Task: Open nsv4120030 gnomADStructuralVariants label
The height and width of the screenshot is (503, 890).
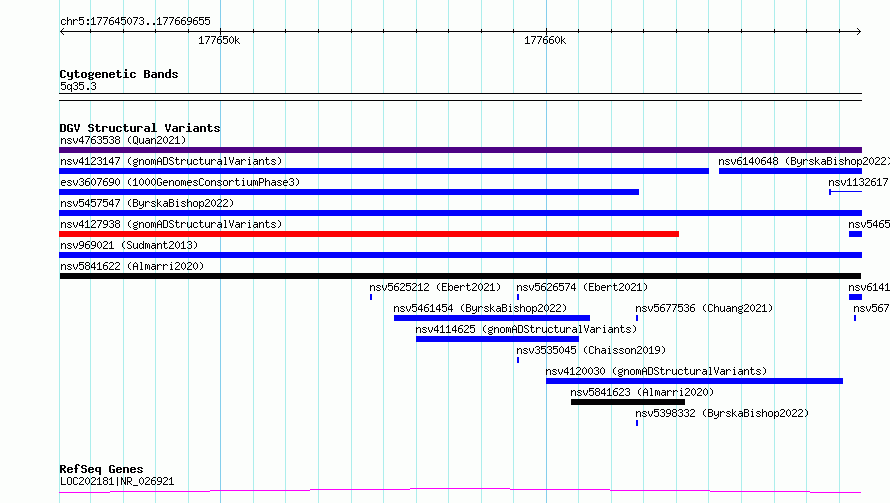Action: [656, 371]
